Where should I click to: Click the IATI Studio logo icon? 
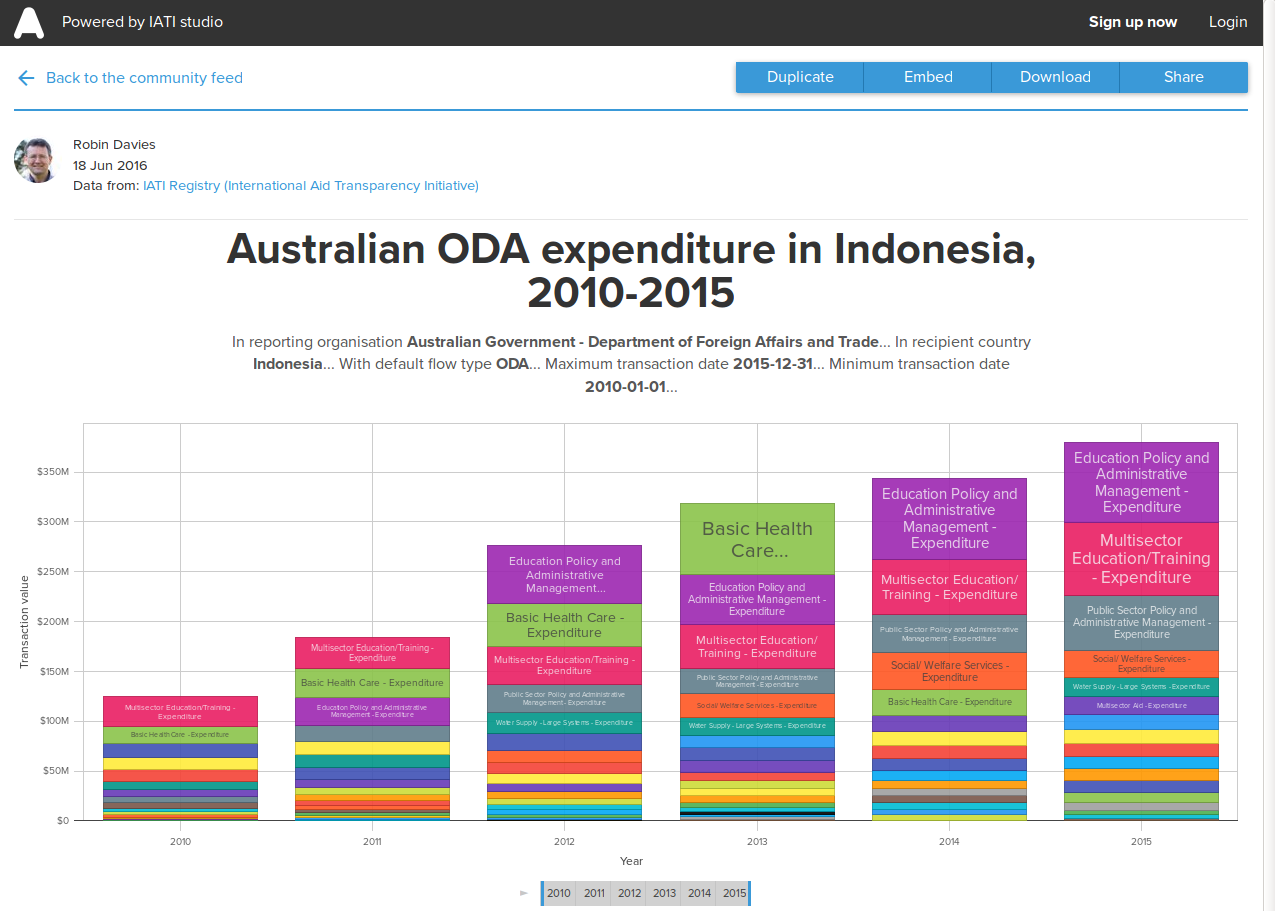click(x=29, y=22)
